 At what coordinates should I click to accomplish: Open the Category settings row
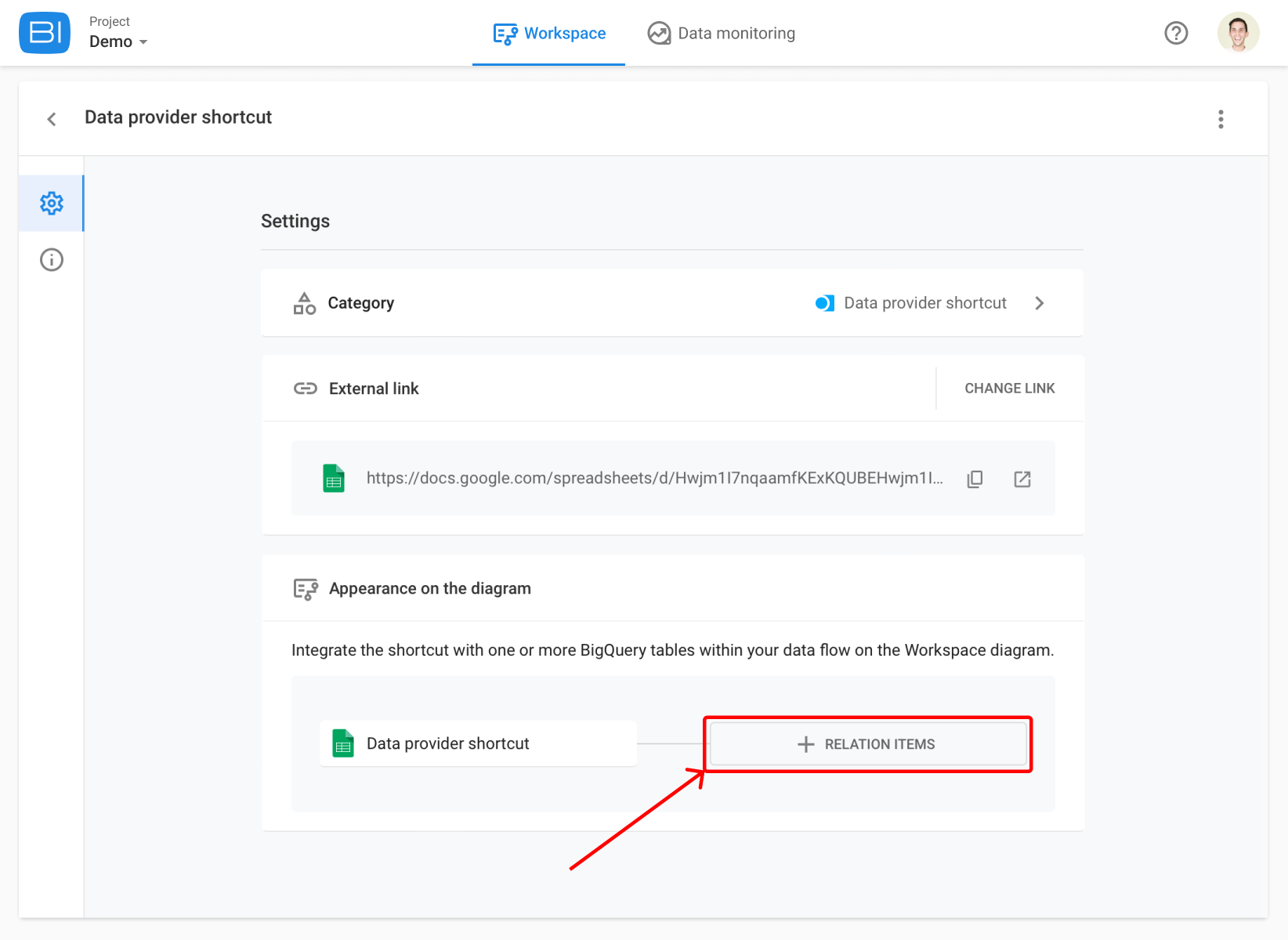(x=672, y=303)
